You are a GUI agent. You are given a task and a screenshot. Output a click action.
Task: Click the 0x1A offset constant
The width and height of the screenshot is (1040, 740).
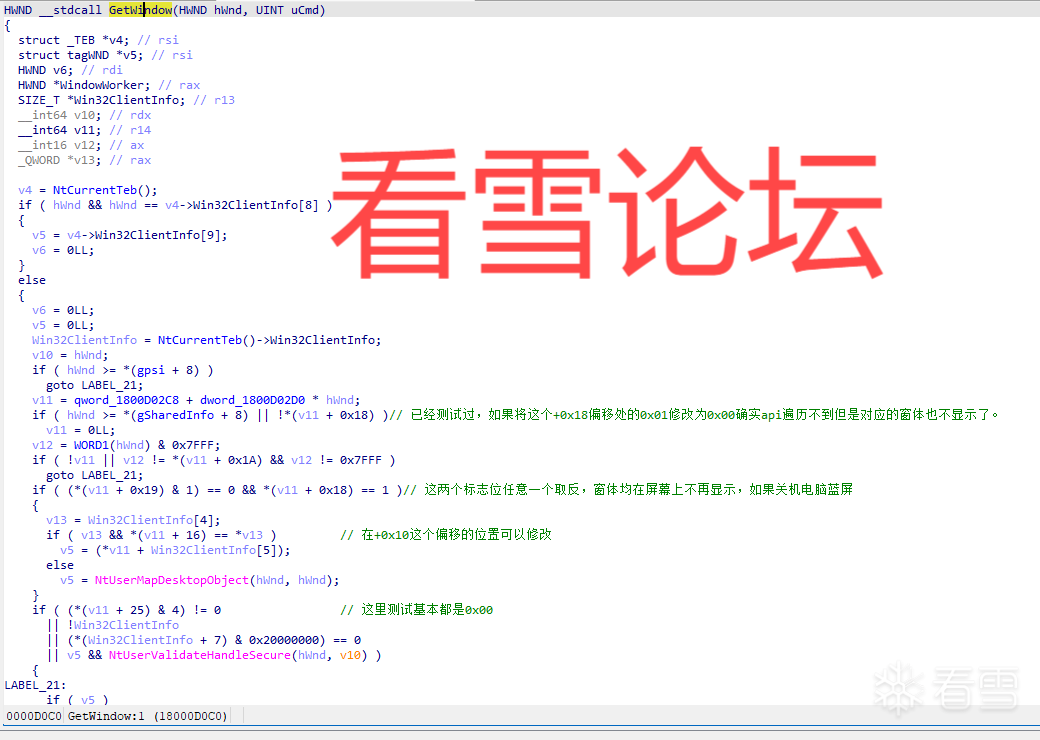[x=241, y=460]
